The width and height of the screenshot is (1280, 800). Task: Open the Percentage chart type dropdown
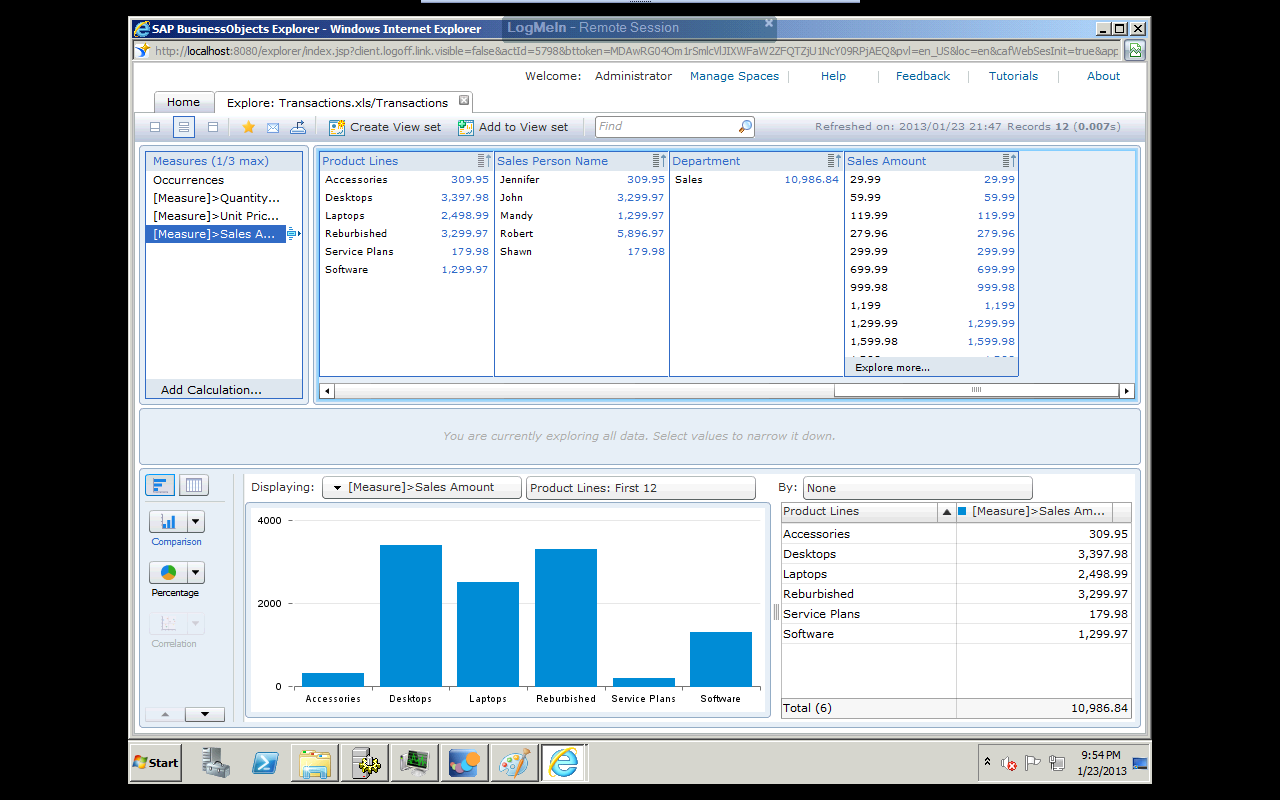pyautogui.click(x=196, y=573)
